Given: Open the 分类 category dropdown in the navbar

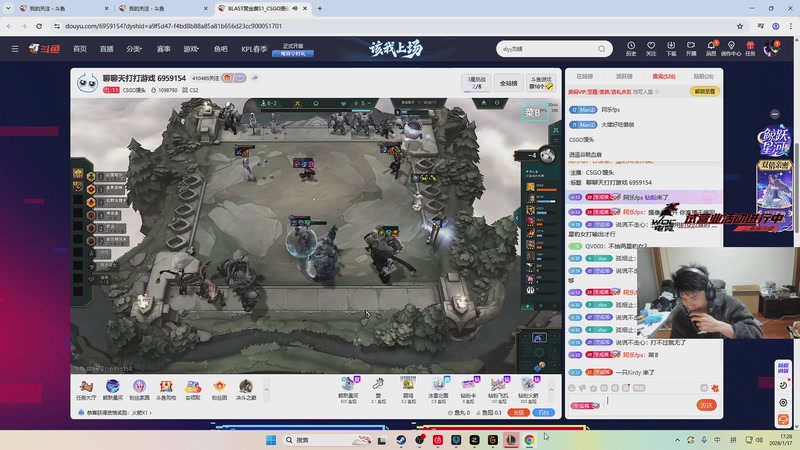Looking at the screenshot, I should click(x=134, y=49).
